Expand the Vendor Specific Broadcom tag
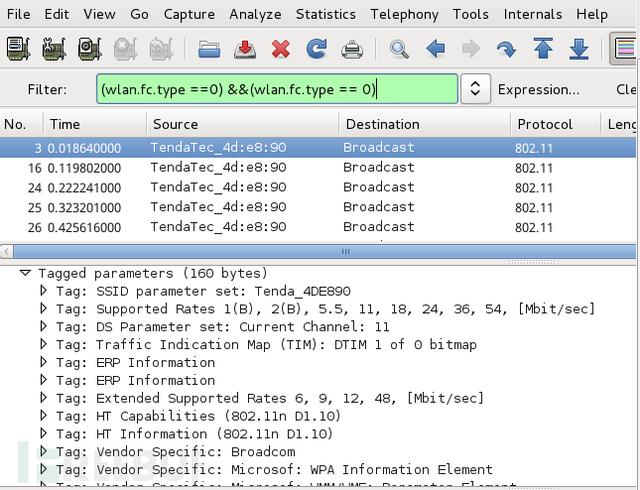640x490 pixels. pyautogui.click(x=43, y=451)
